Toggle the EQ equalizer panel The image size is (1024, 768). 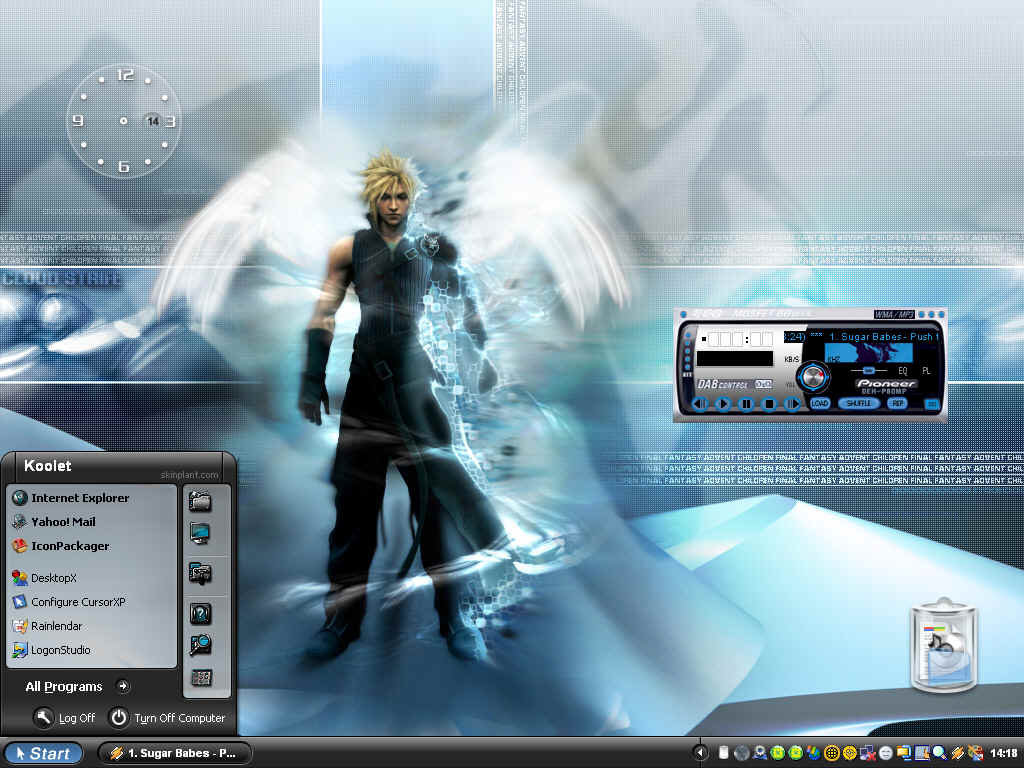tap(903, 371)
